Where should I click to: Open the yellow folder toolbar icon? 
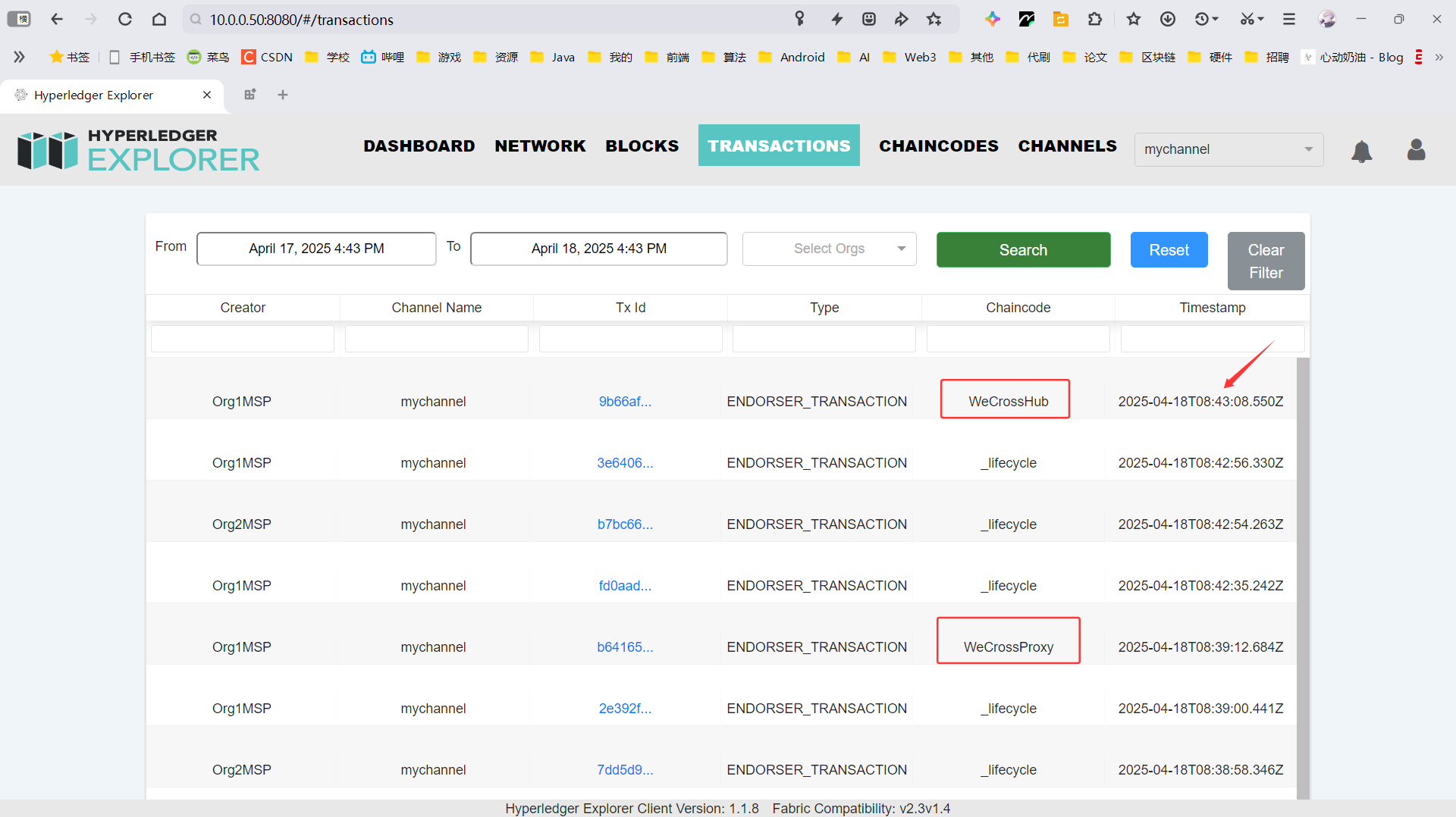coord(1061,19)
